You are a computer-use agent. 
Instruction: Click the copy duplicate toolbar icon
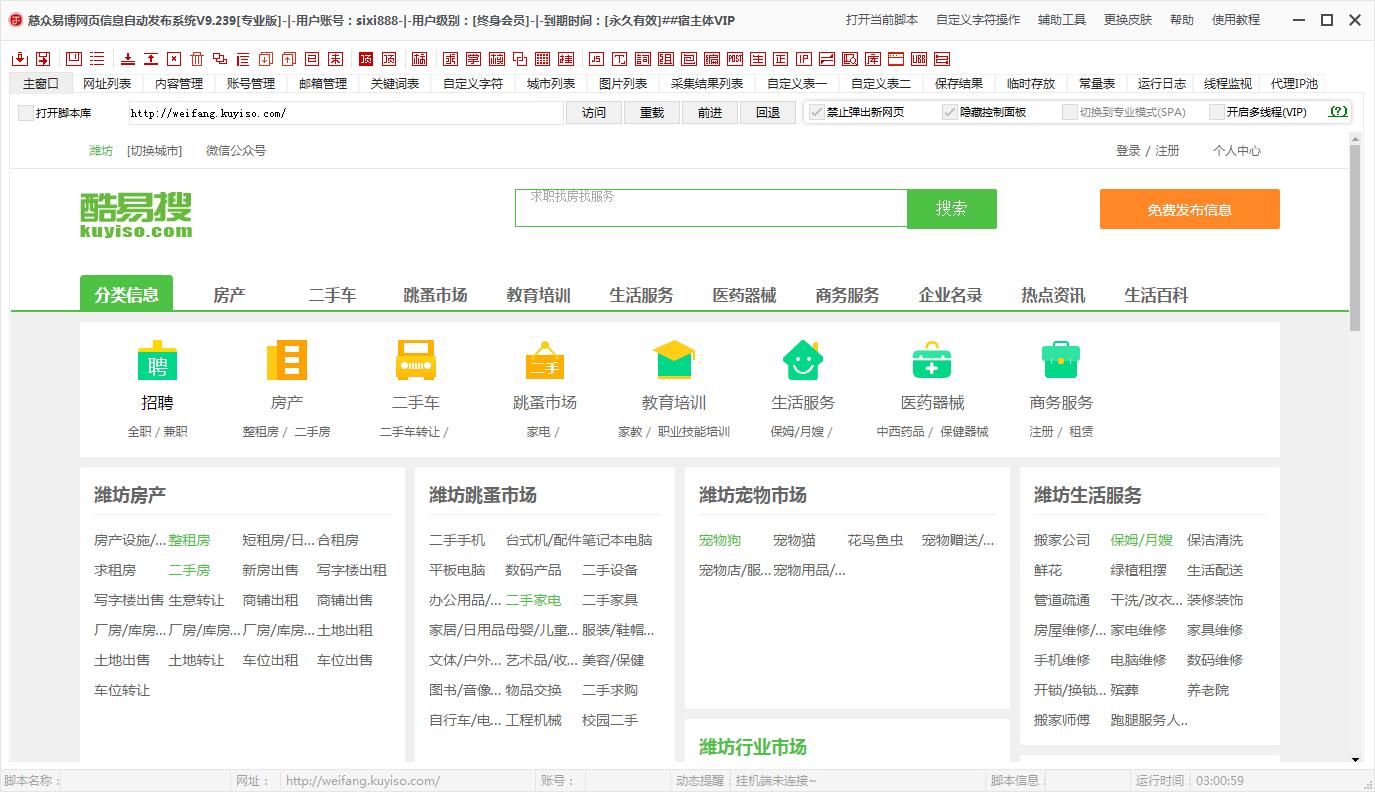pos(219,59)
